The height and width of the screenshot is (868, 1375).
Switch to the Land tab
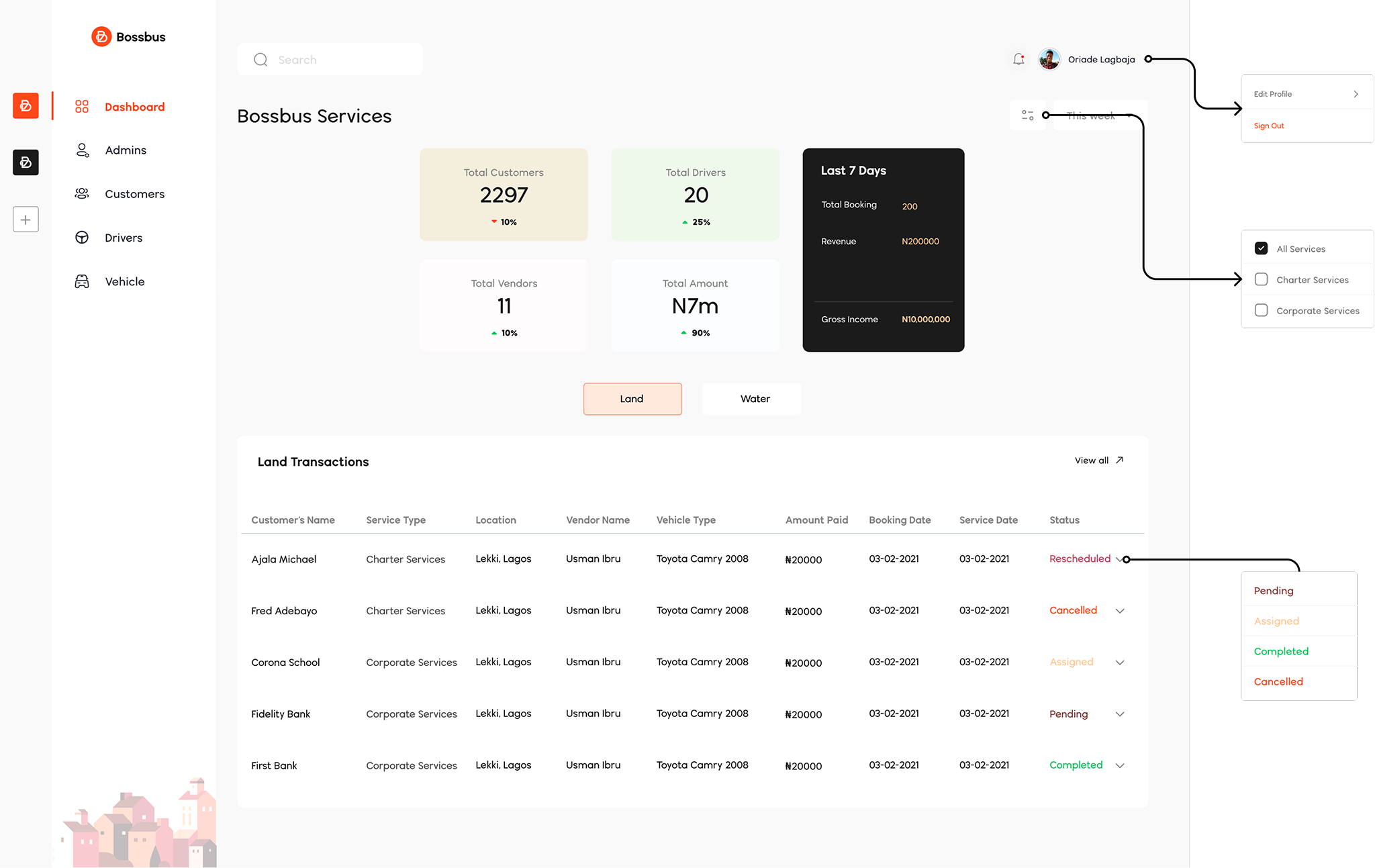pyautogui.click(x=632, y=399)
